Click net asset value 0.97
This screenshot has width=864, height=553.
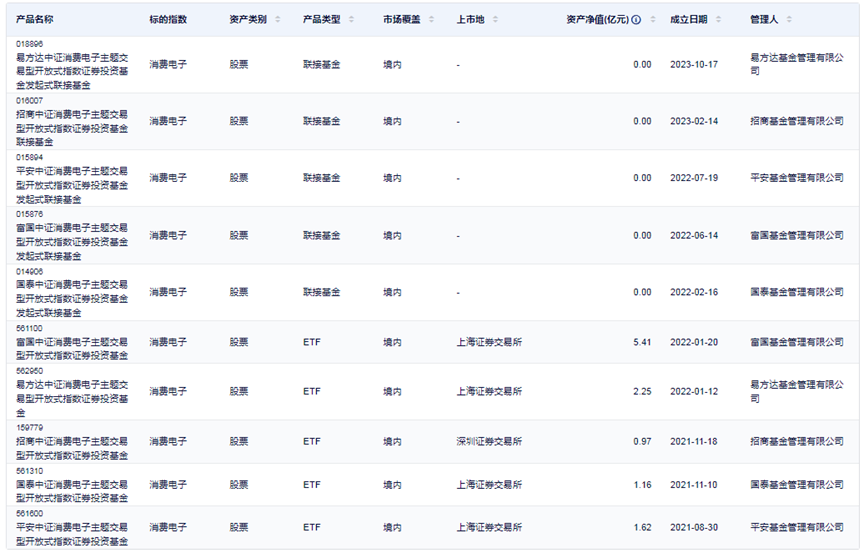coord(642,442)
